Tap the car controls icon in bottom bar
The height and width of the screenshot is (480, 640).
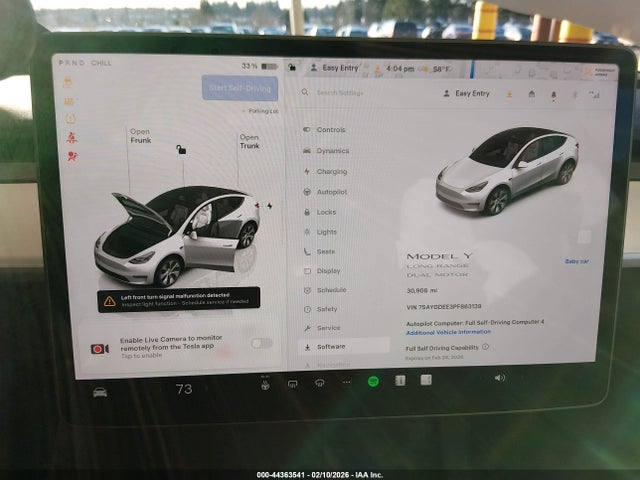(x=100, y=392)
